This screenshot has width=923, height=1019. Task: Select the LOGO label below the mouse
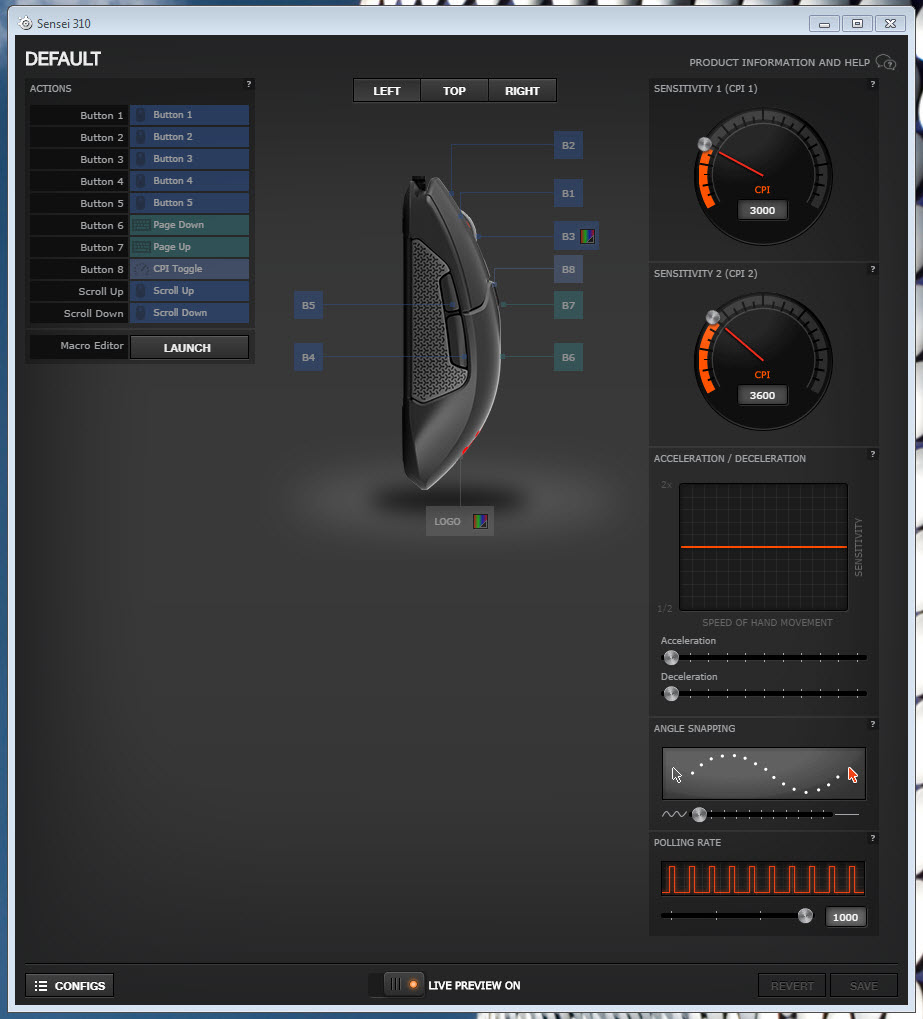click(x=447, y=521)
